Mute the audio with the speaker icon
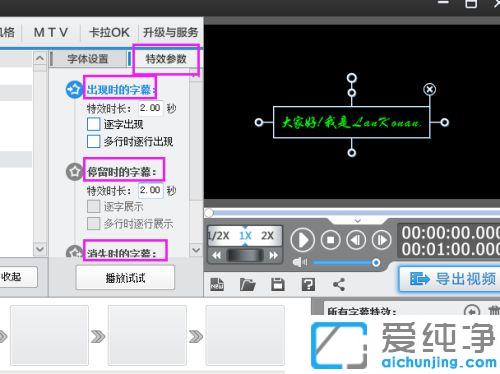 [300, 263]
